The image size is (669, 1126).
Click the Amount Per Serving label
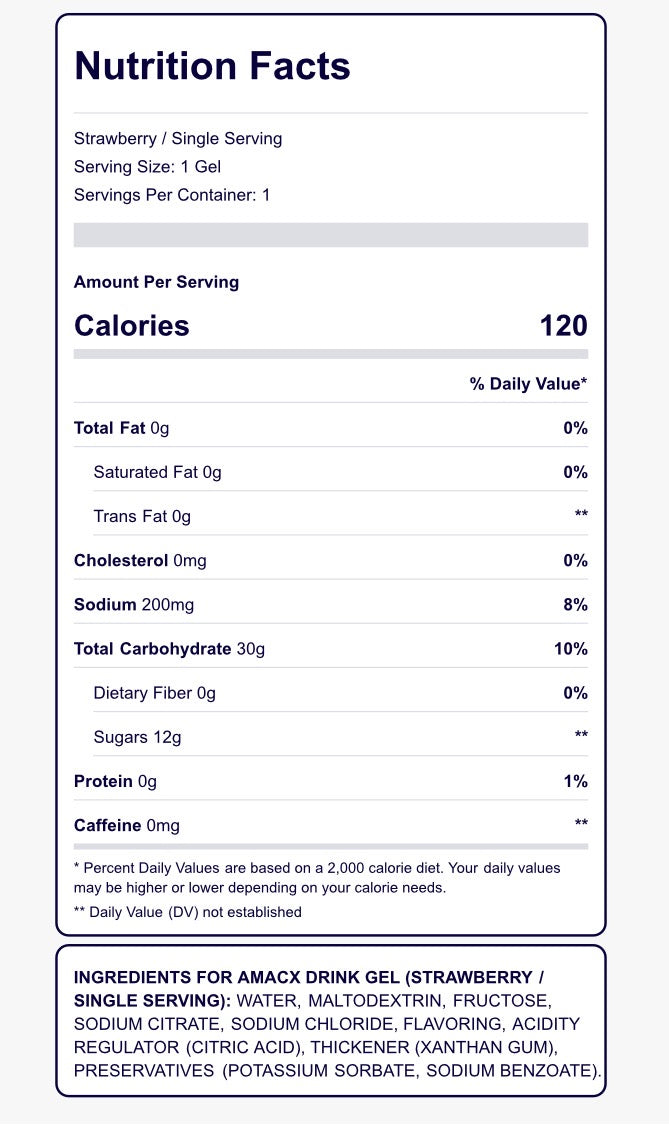click(156, 282)
